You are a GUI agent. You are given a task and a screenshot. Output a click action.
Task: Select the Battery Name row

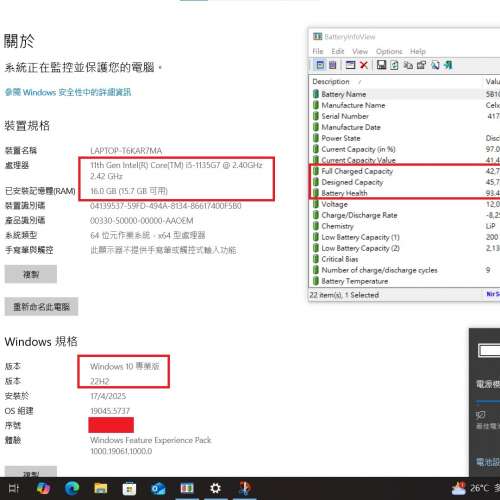coord(405,94)
